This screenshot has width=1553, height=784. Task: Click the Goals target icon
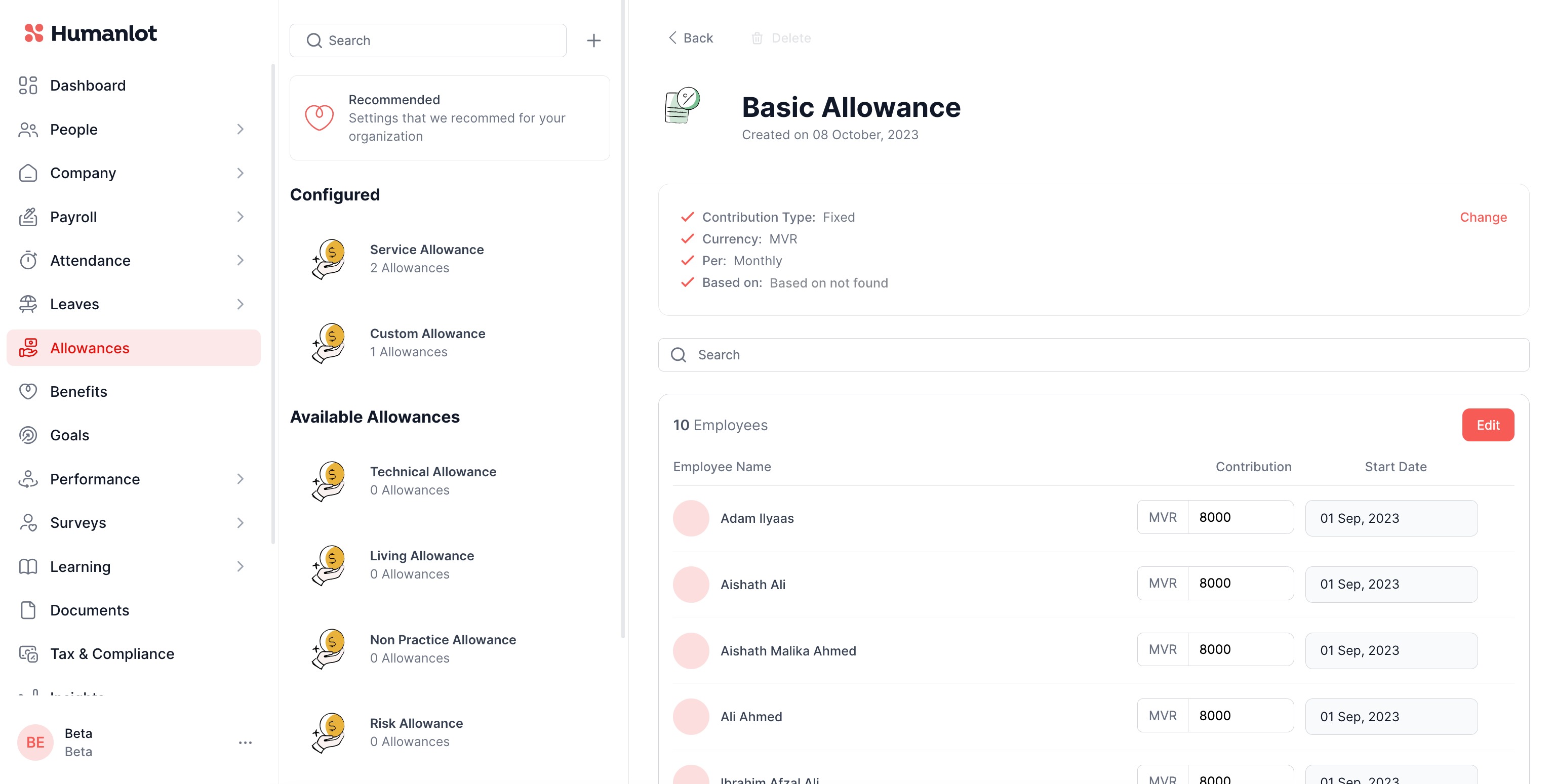point(28,435)
